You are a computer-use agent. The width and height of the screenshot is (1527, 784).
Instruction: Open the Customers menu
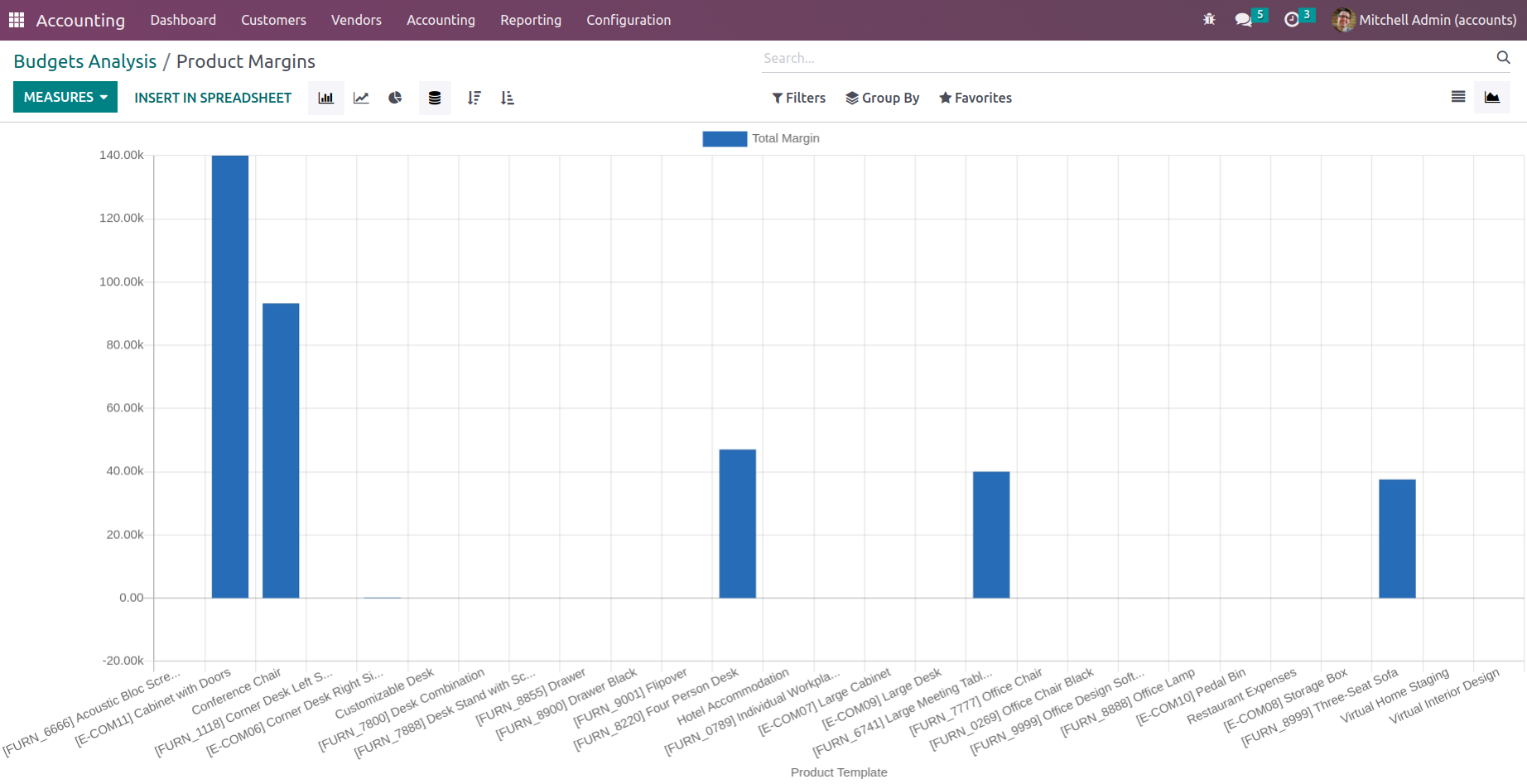[273, 20]
